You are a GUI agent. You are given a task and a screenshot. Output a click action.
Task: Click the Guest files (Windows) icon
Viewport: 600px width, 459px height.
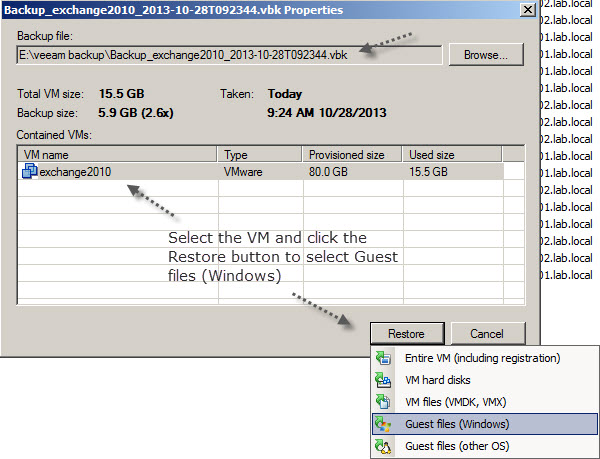click(x=383, y=424)
